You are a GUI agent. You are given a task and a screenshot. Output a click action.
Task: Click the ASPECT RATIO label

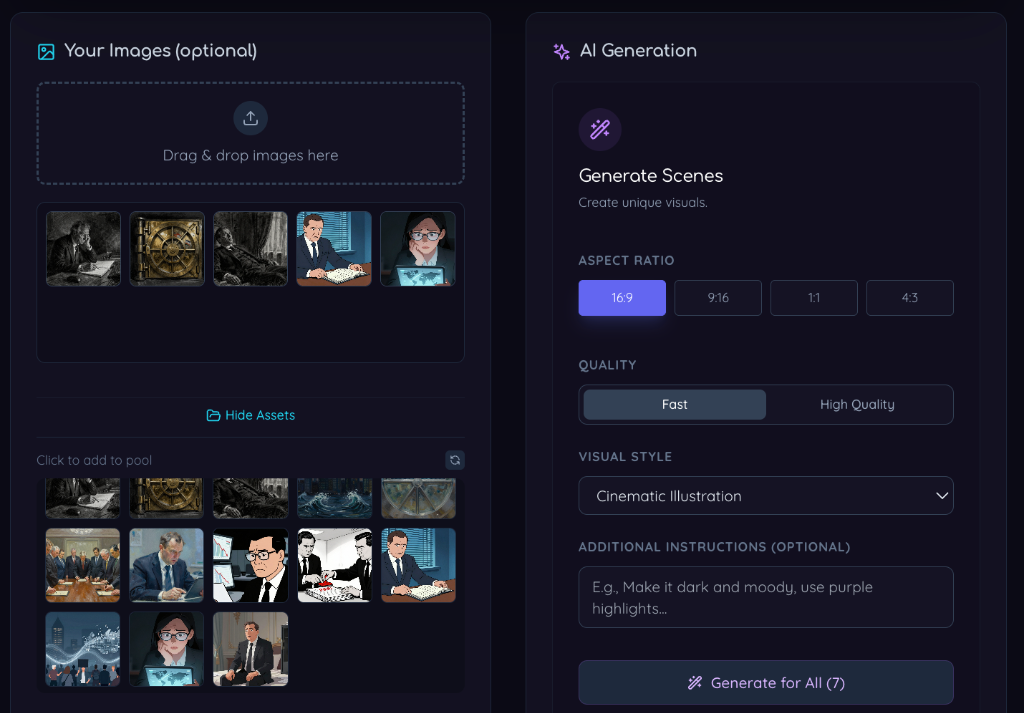(626, 261)
